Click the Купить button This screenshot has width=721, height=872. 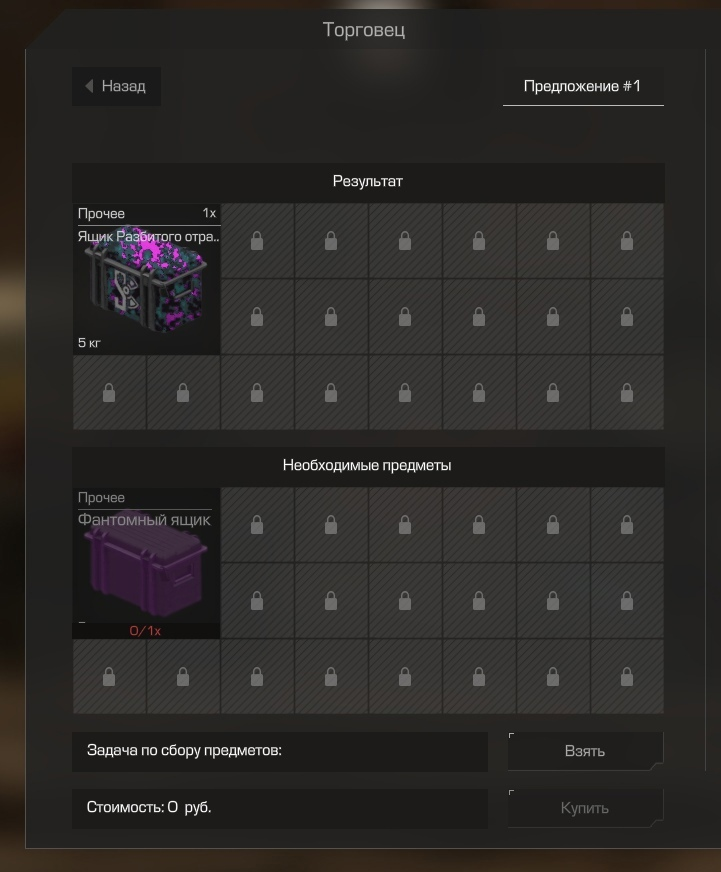click(x=585, y=808)
